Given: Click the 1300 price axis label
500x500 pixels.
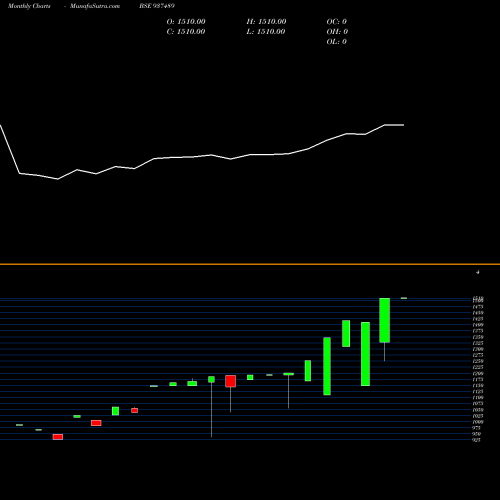Looking at the screenshot, I should pos(478,349).
